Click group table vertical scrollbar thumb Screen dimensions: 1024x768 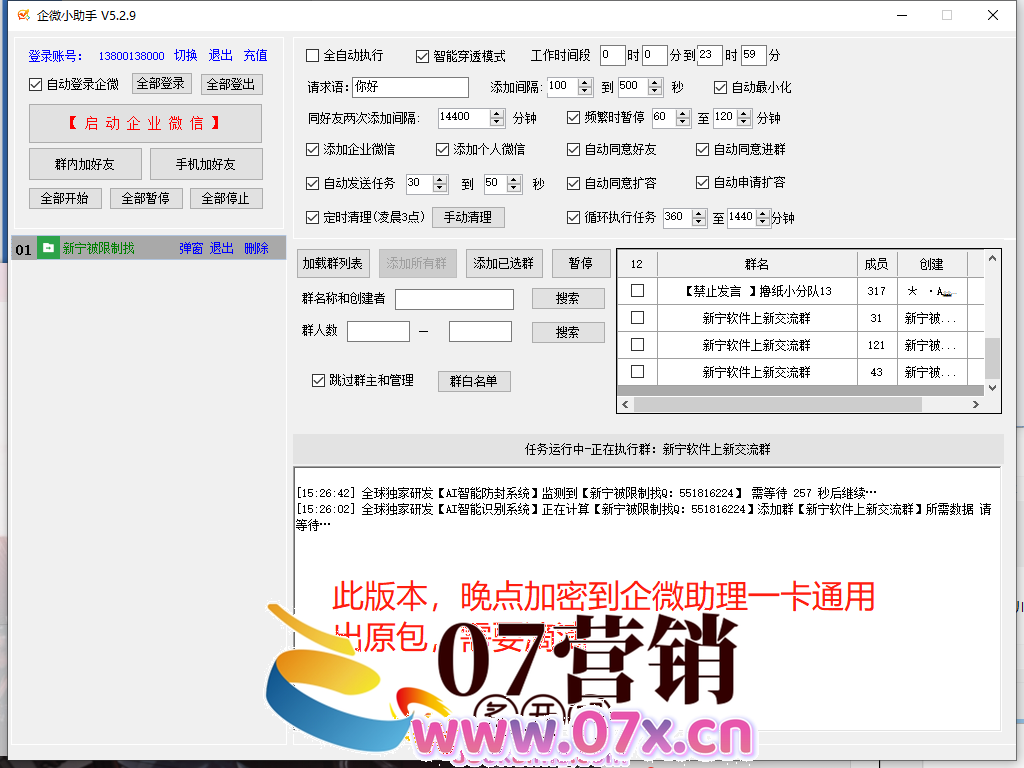[x=992, y=358]
